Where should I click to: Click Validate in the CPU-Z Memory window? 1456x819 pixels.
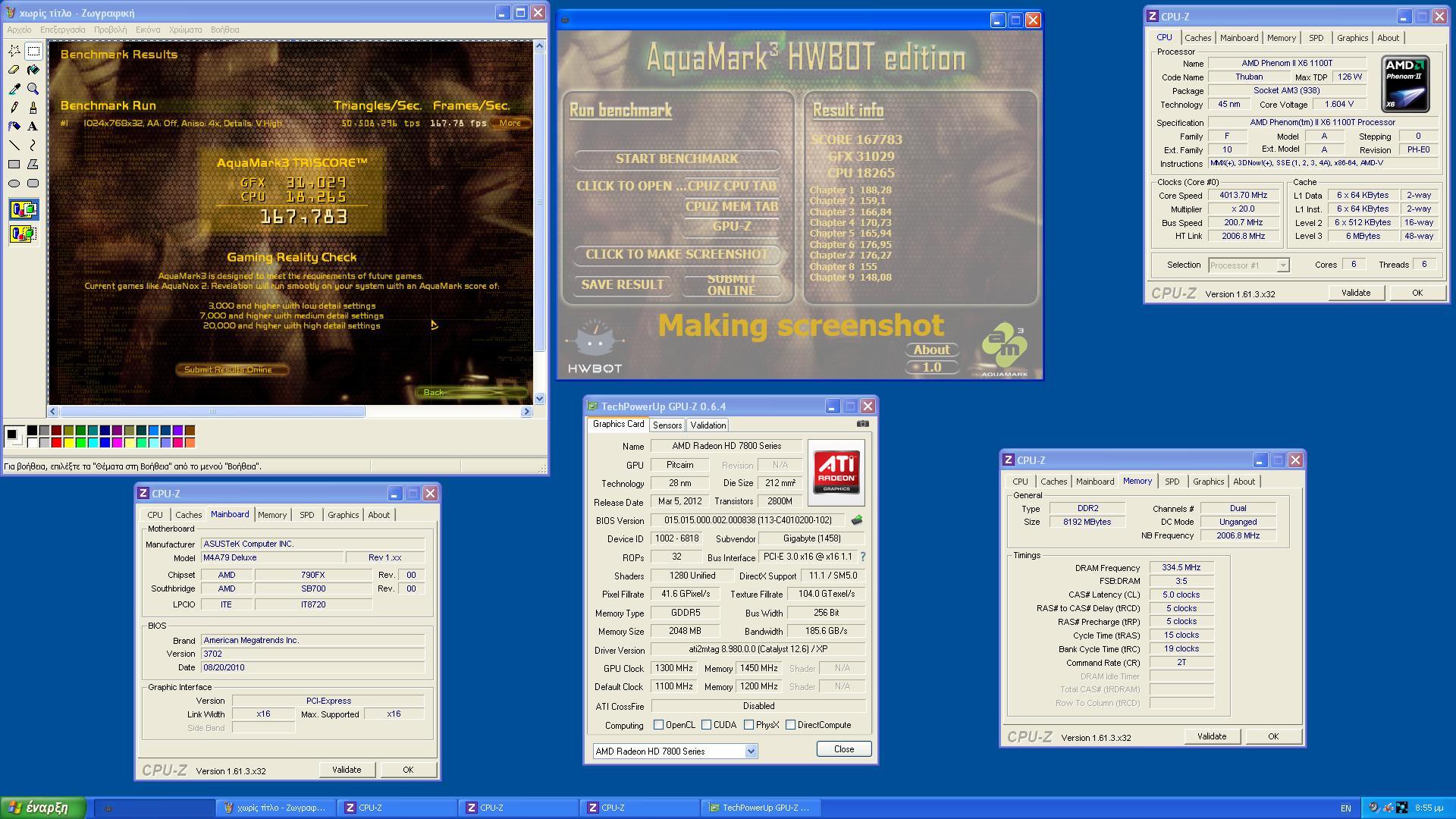pos(1212,736)
